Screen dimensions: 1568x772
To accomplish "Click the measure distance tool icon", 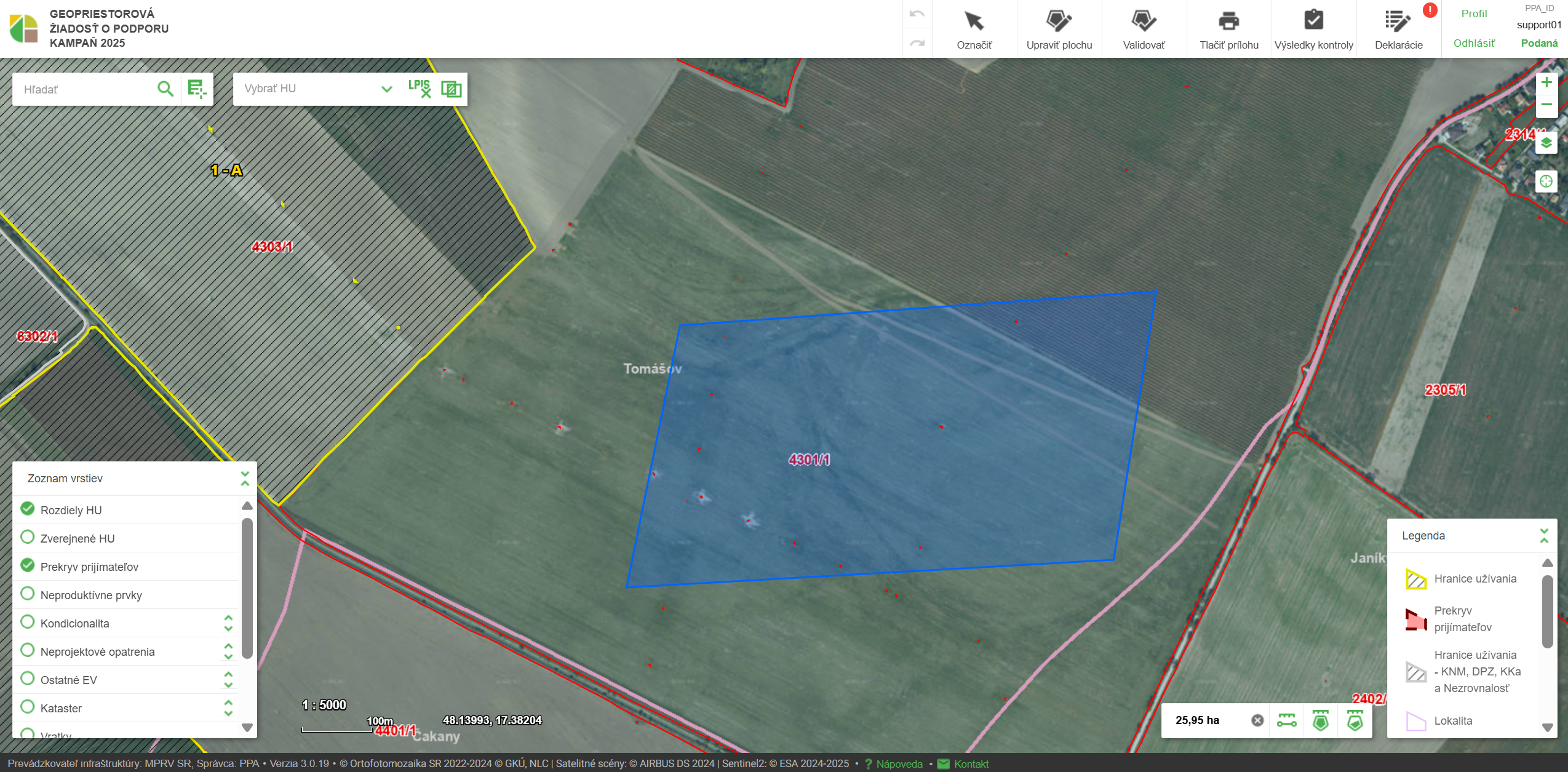I will point(1286,720).
